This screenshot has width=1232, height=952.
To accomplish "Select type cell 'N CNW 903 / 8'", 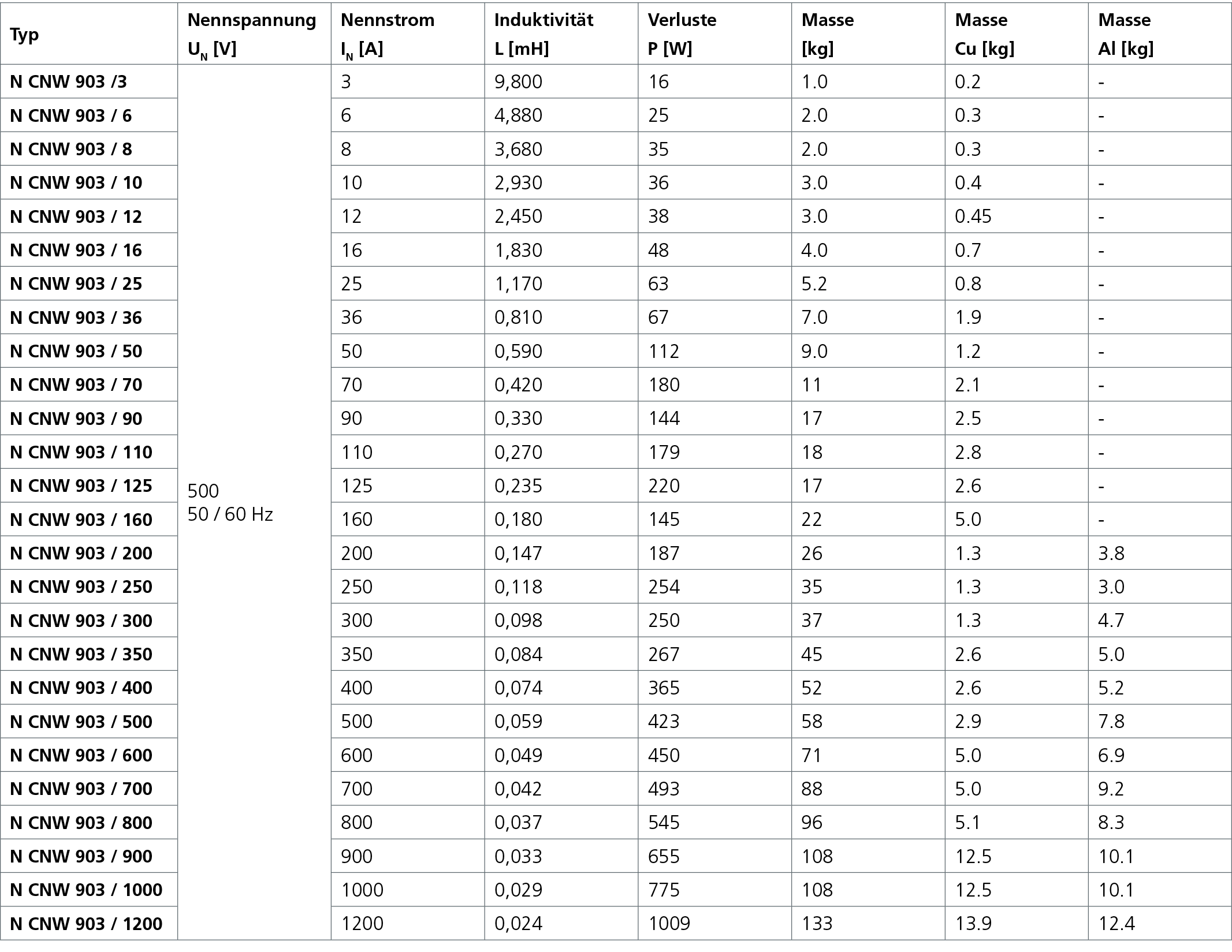I will pos(89,149).
